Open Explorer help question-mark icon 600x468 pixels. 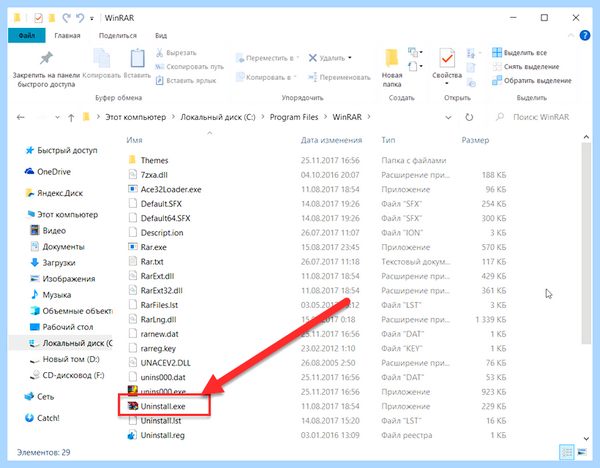point(585,36)
